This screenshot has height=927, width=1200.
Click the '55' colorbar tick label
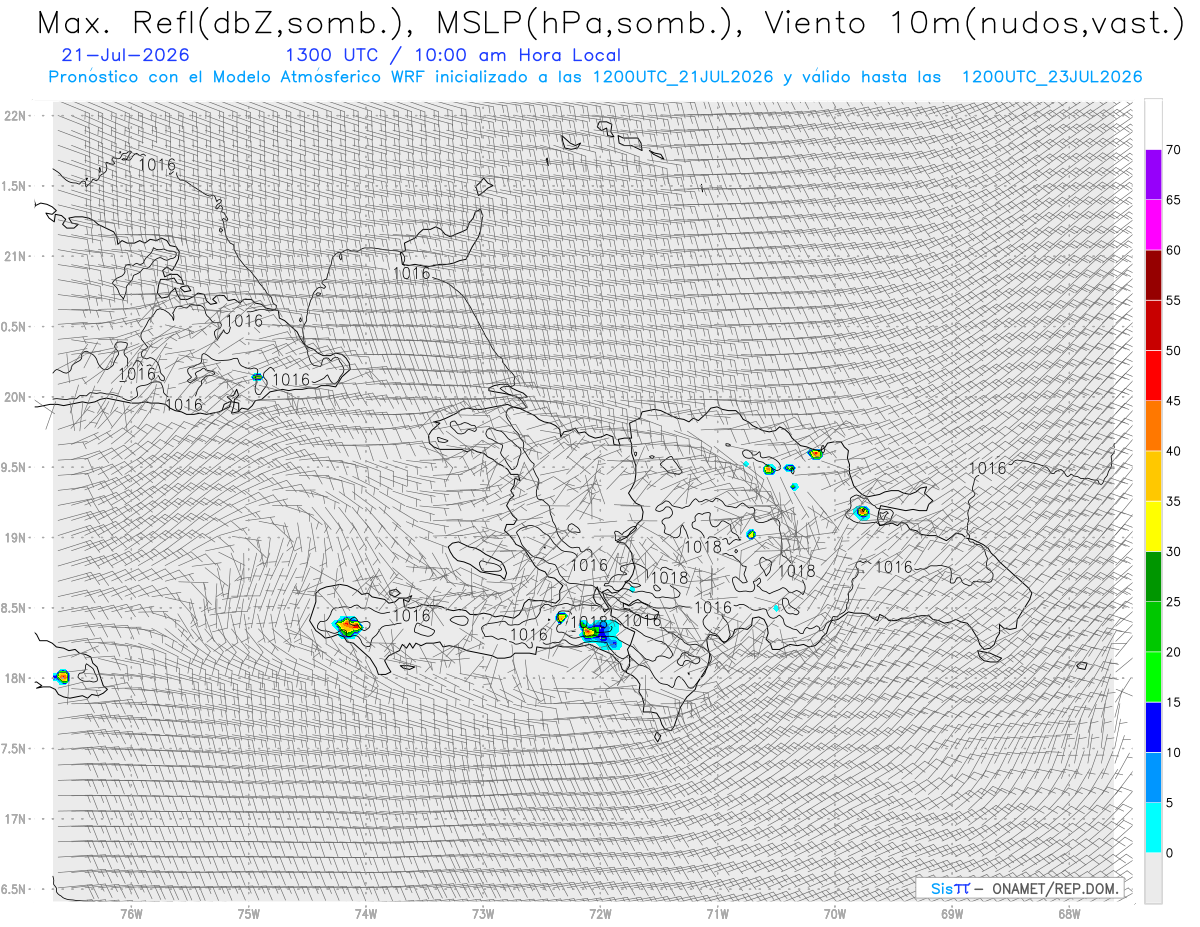1173,301
